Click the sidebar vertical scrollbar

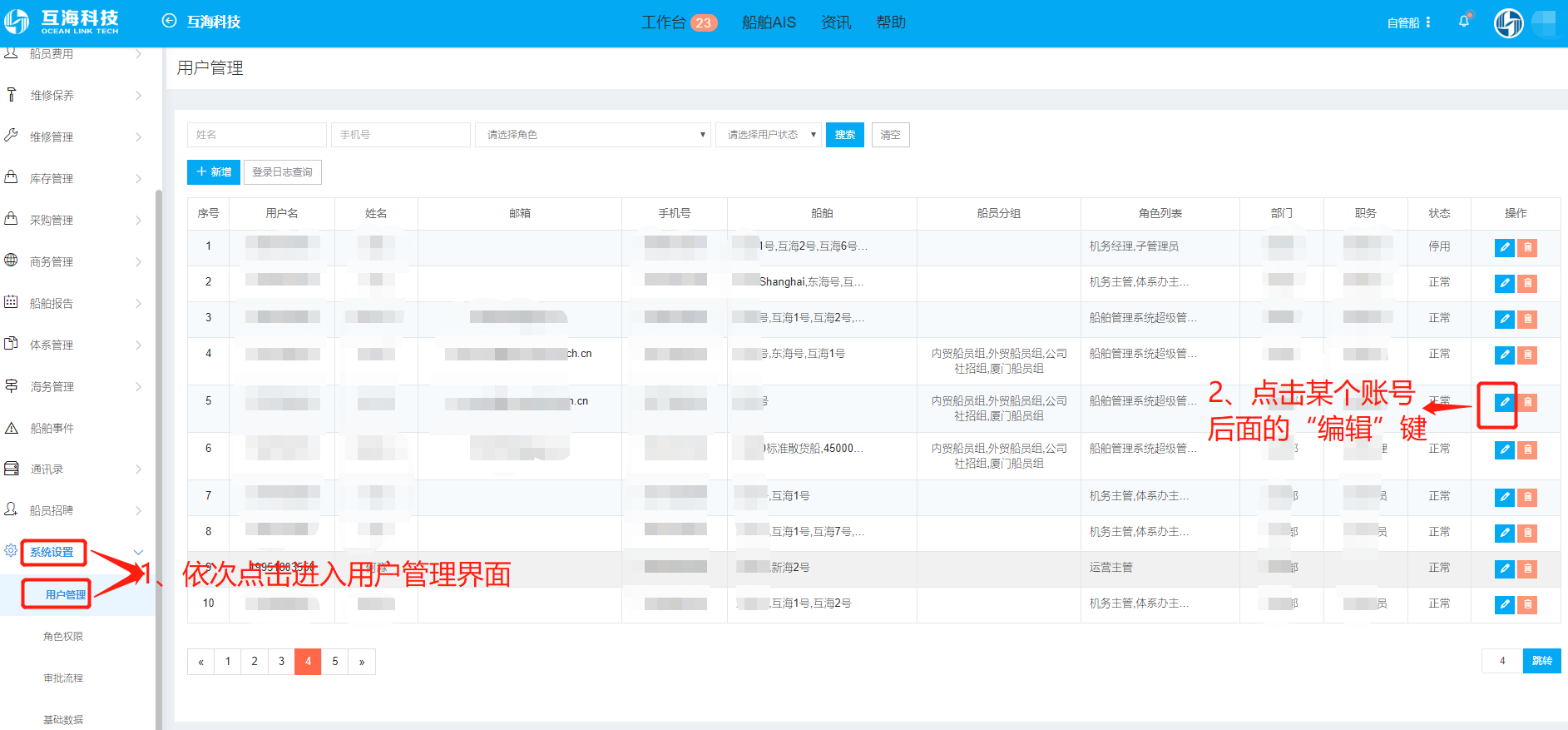pyautogui.click(x=158, y=458)
